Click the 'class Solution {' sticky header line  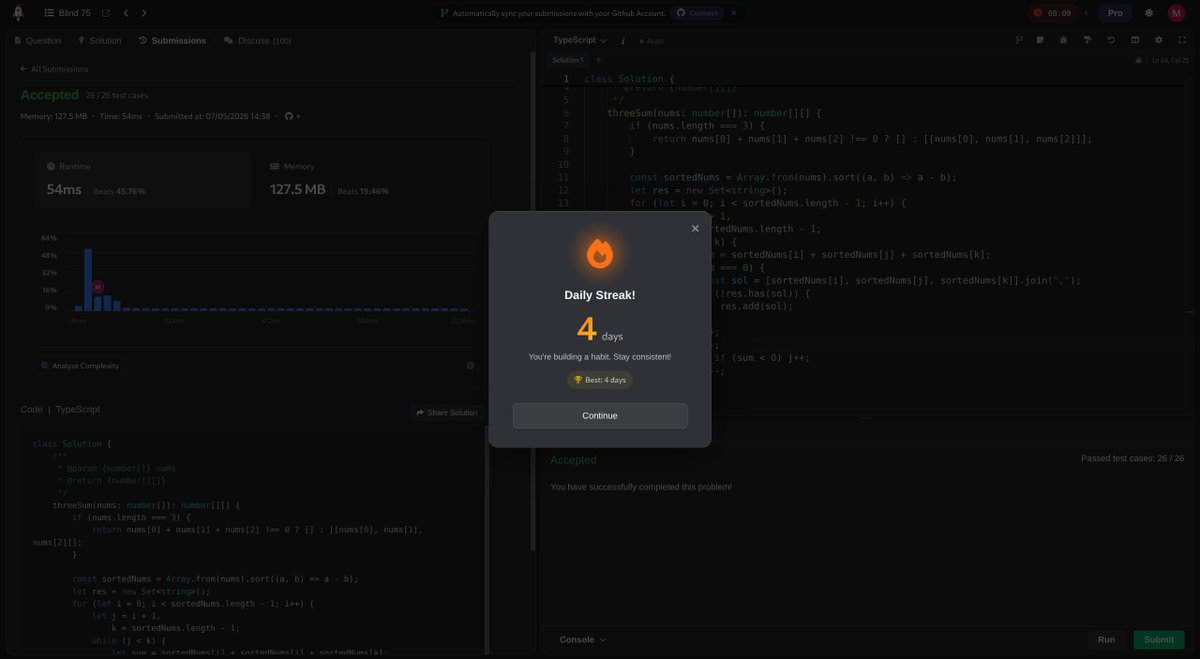click(x=630, y=79)
